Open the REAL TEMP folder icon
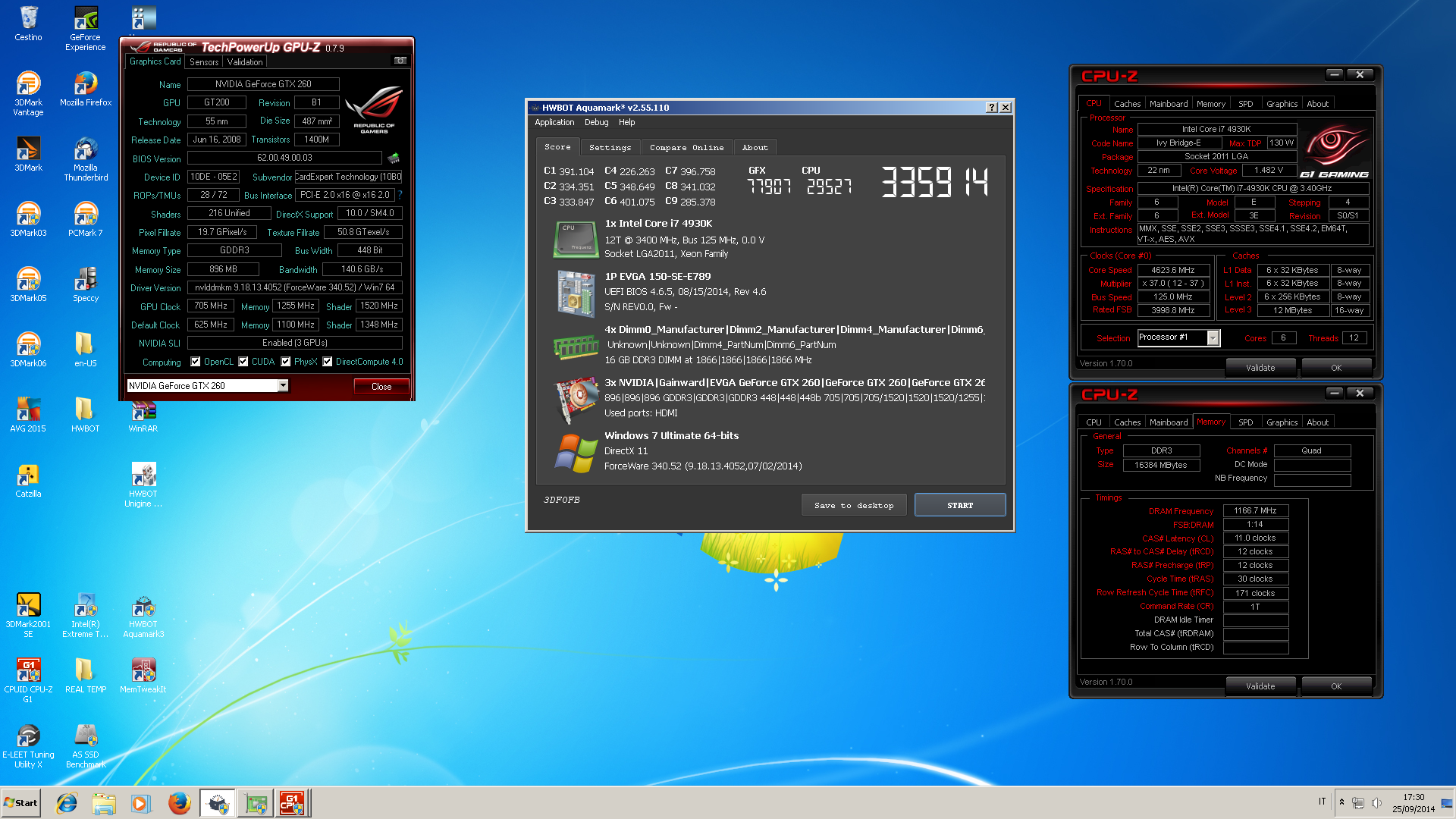The image size is (1456, 819). (x=86, y=675)
